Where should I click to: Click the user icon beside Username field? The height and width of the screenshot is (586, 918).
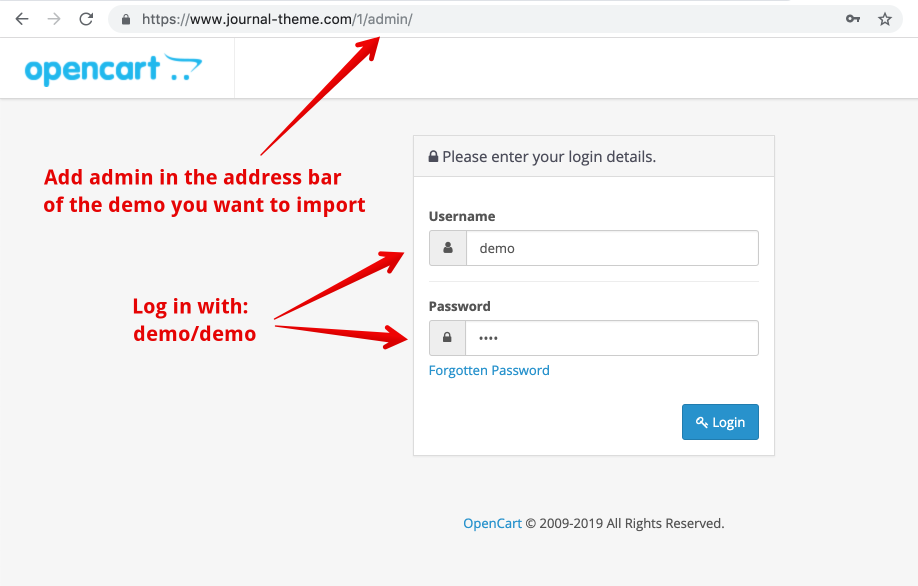(448, 248)
